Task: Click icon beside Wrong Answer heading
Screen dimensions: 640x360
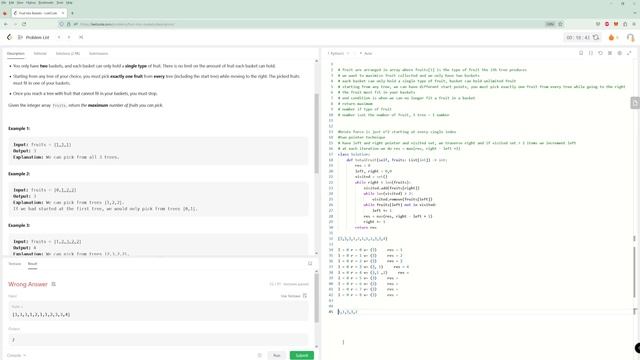Action: [53, 284]
